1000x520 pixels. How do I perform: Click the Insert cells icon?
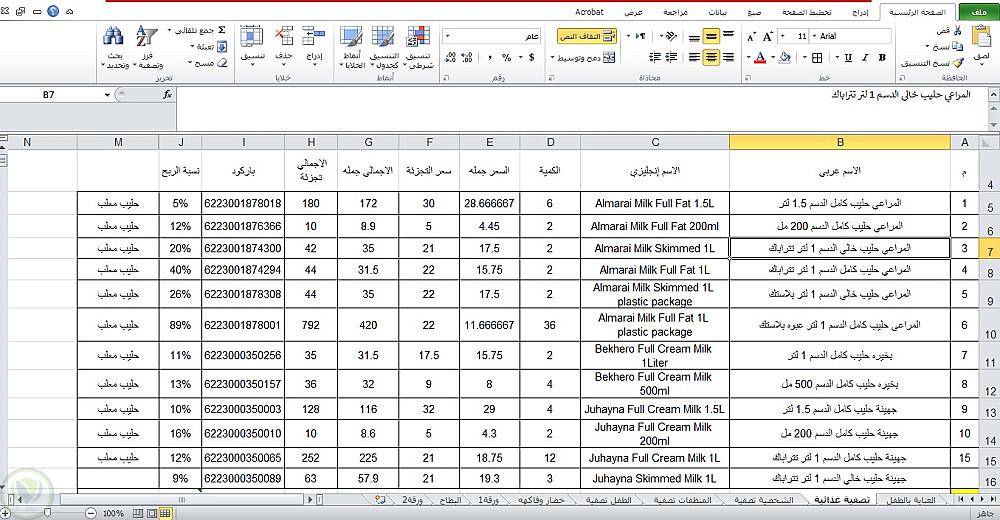pyautogui.click(x=314, y=36)
